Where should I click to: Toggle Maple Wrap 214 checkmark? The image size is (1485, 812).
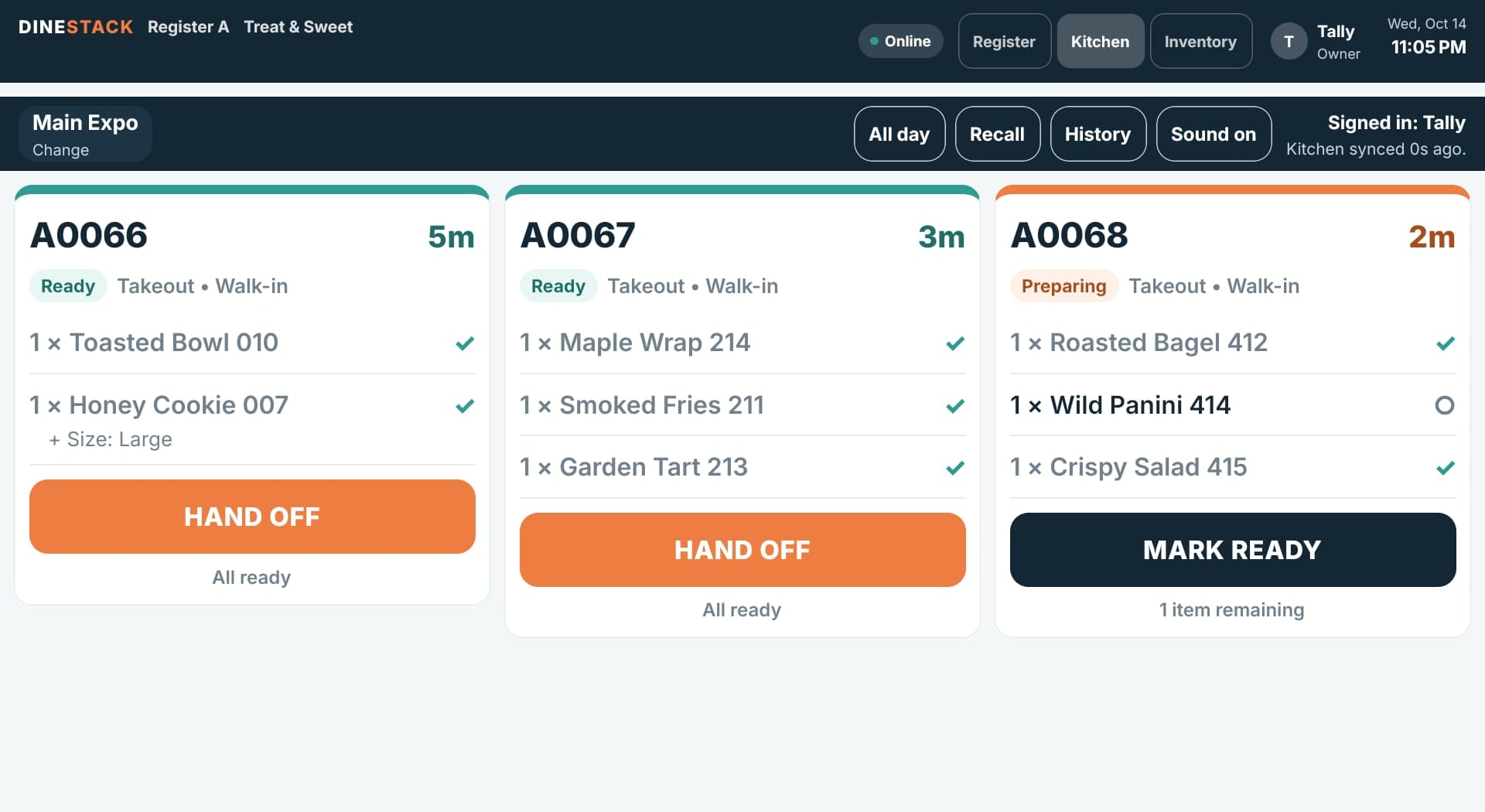pyautogui.click(x=955, y=343)
